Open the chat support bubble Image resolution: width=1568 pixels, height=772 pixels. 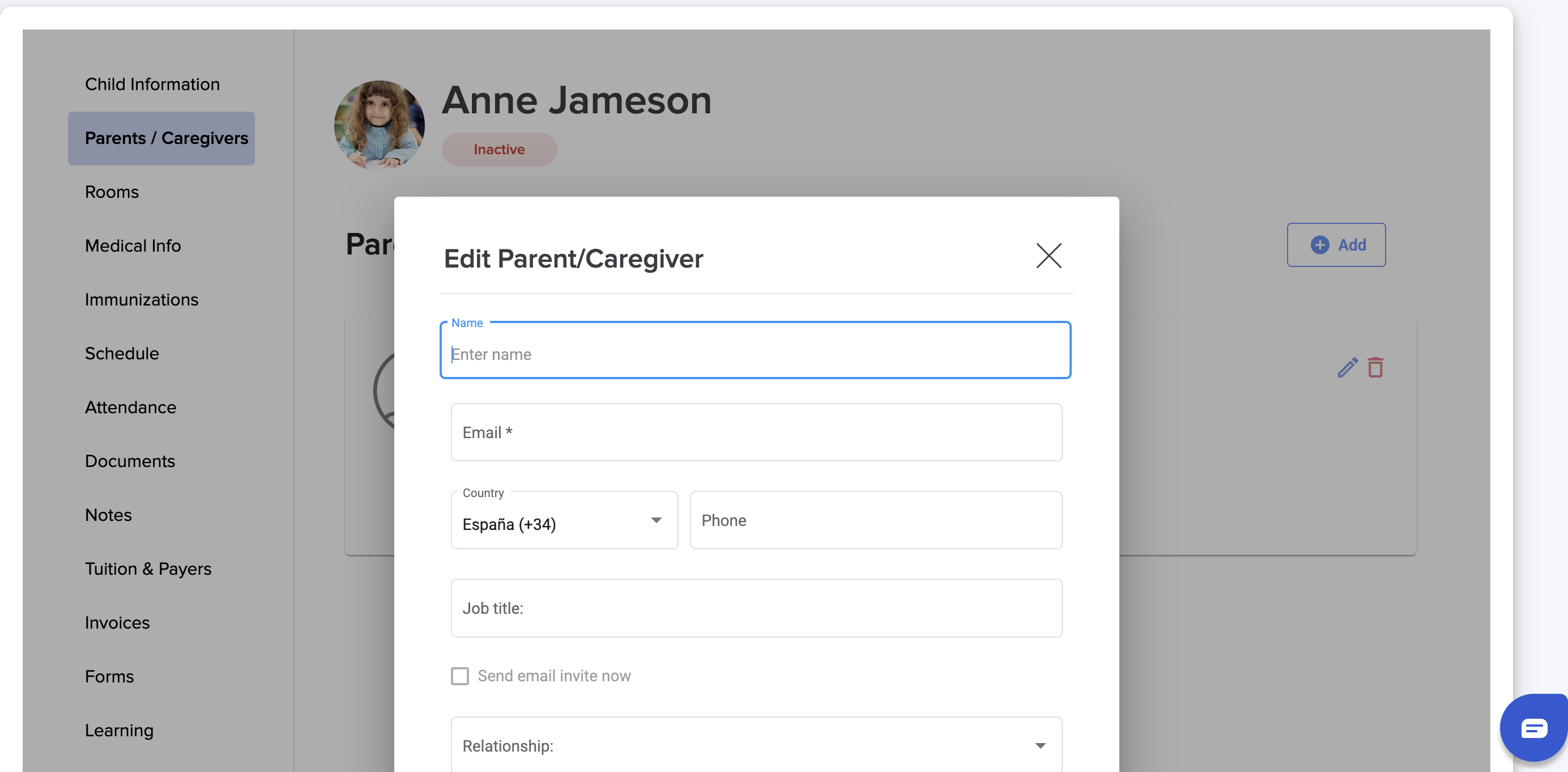(1533, 728)
